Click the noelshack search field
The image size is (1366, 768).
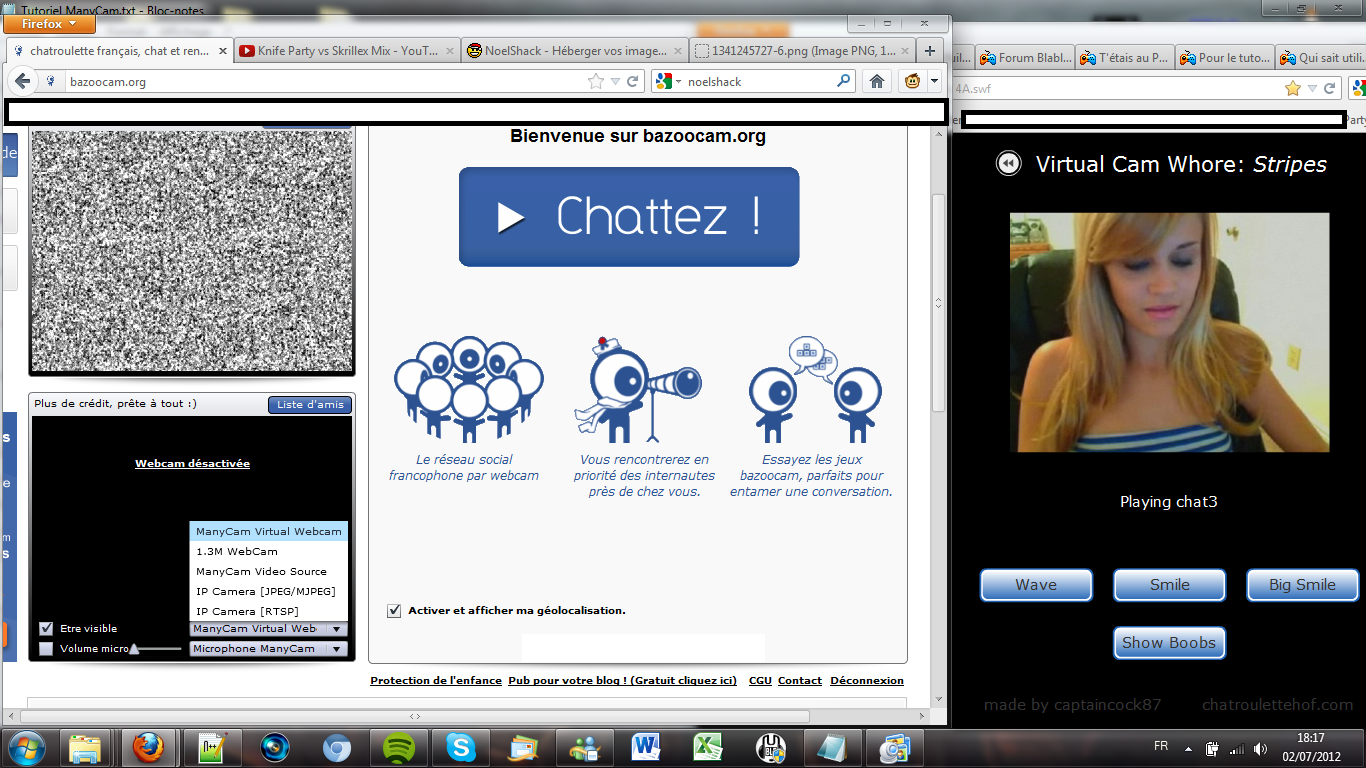coord(759,81)
